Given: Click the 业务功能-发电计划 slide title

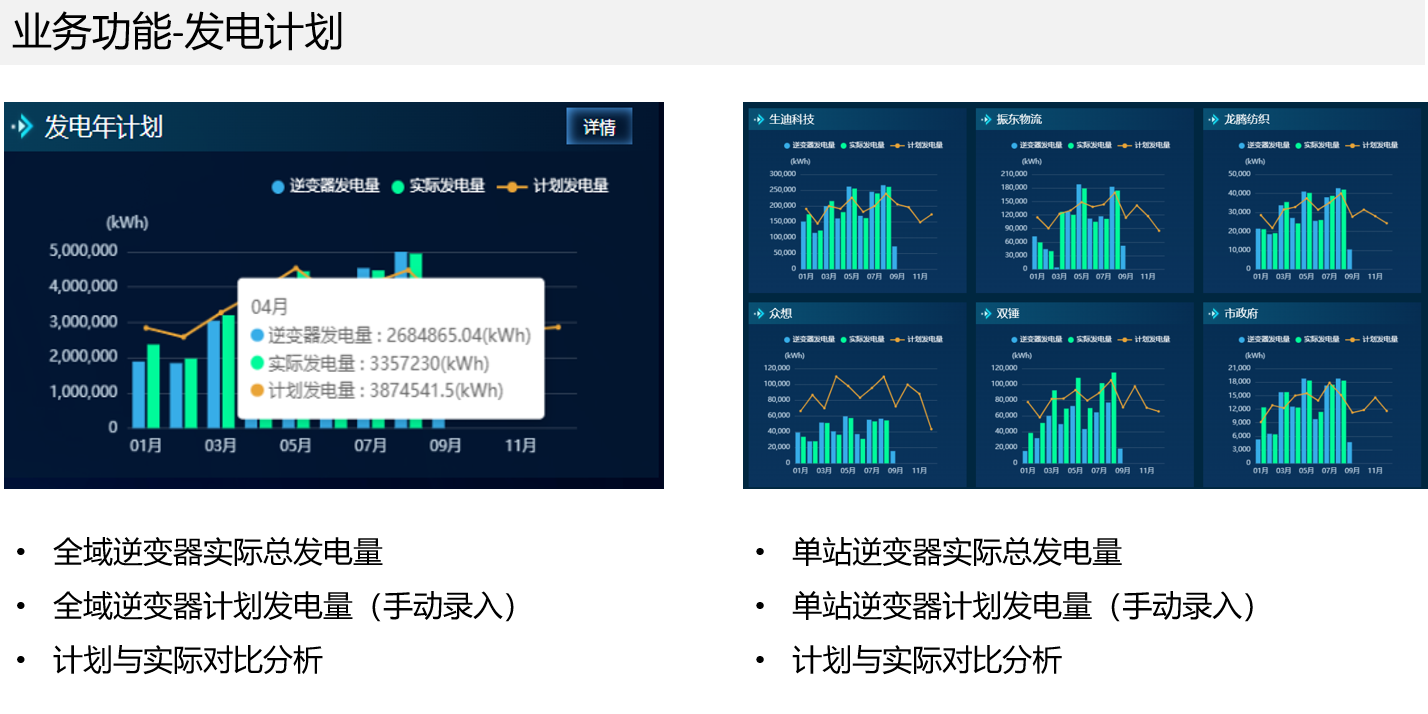Looking at the screenshot, I should 177,32.
